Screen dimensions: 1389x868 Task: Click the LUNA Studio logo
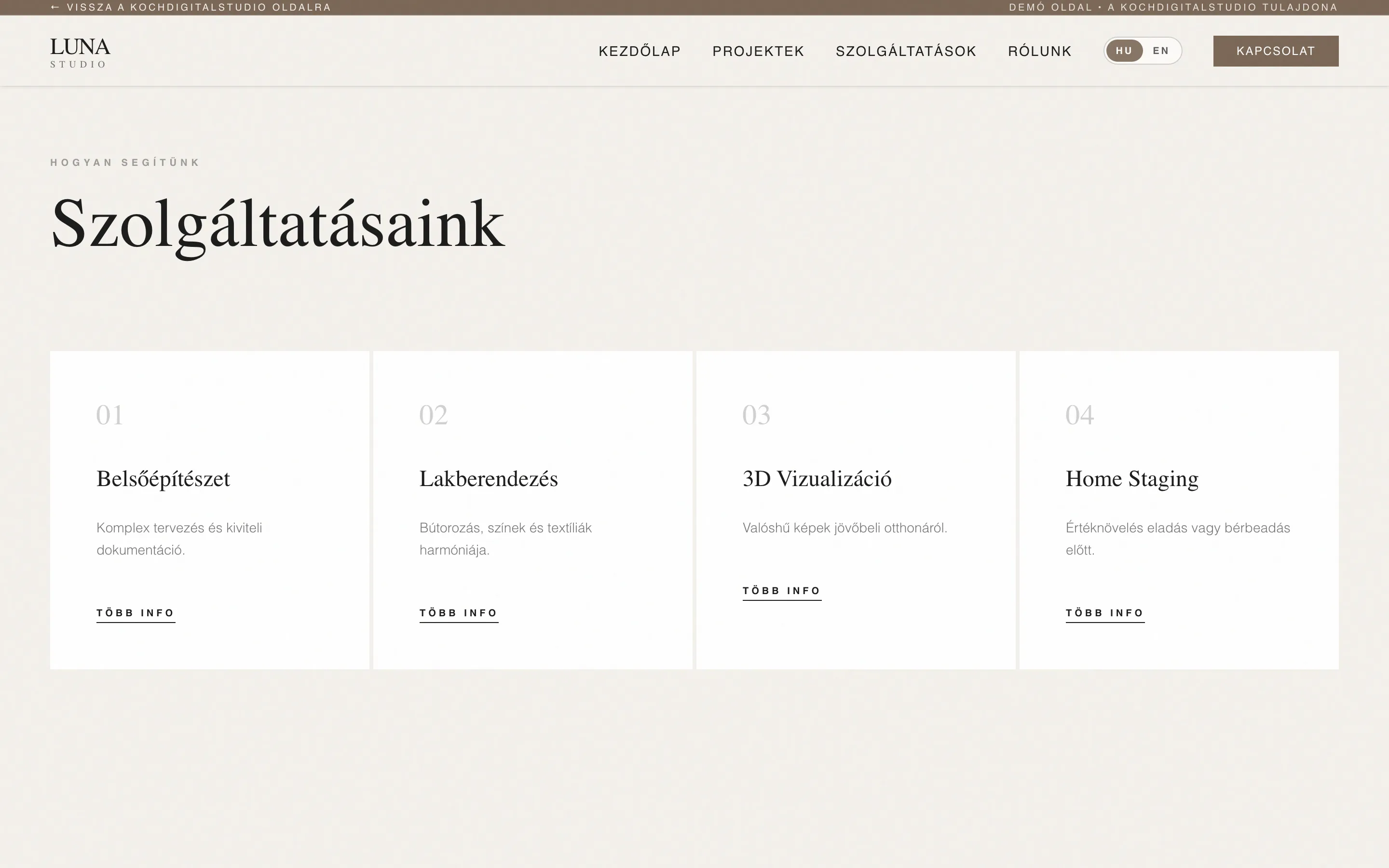80,52
